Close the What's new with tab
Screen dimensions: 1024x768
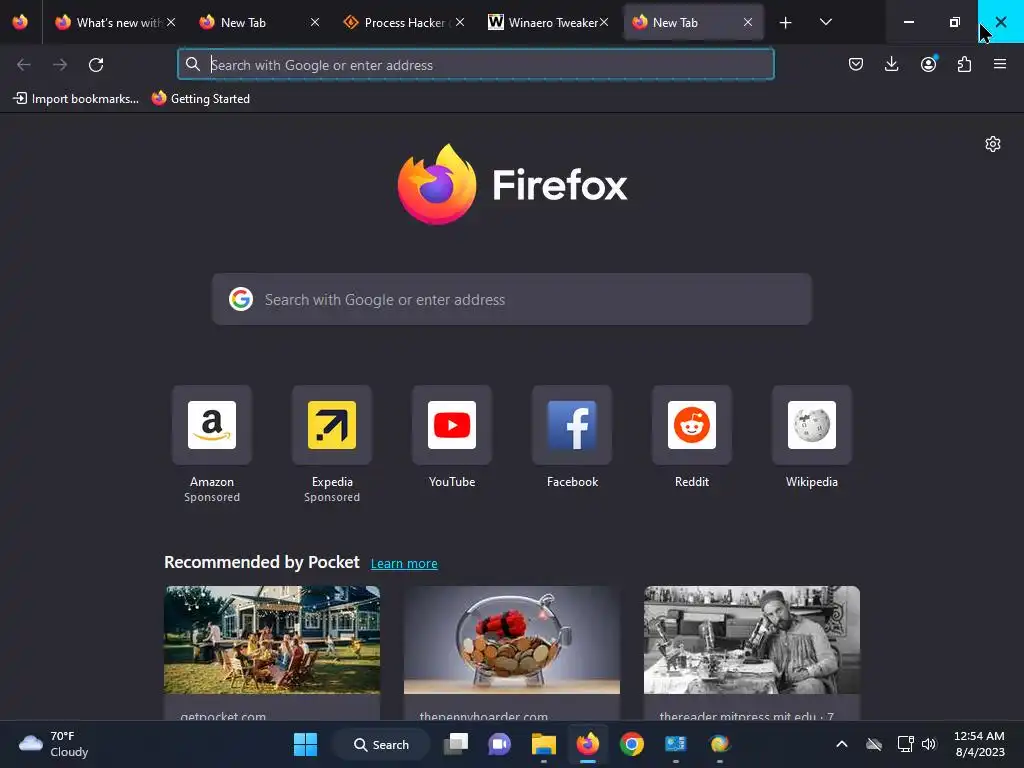170,22
